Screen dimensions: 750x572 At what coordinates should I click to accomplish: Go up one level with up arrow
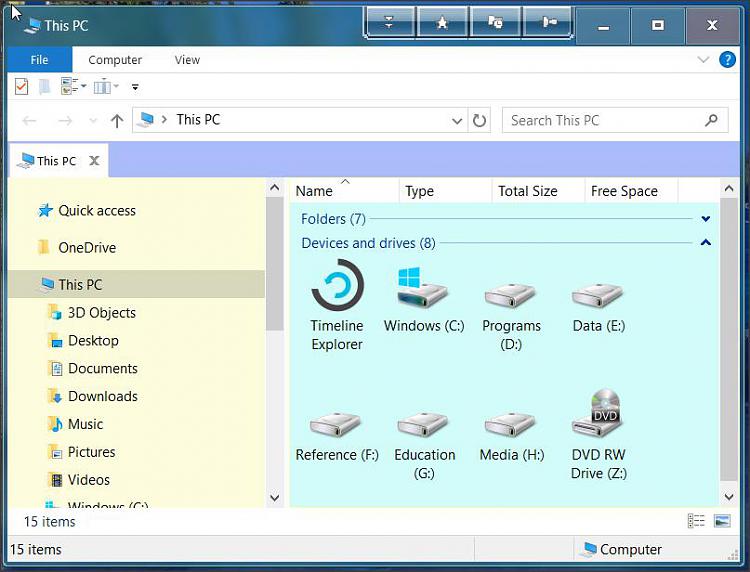point(117,121)
